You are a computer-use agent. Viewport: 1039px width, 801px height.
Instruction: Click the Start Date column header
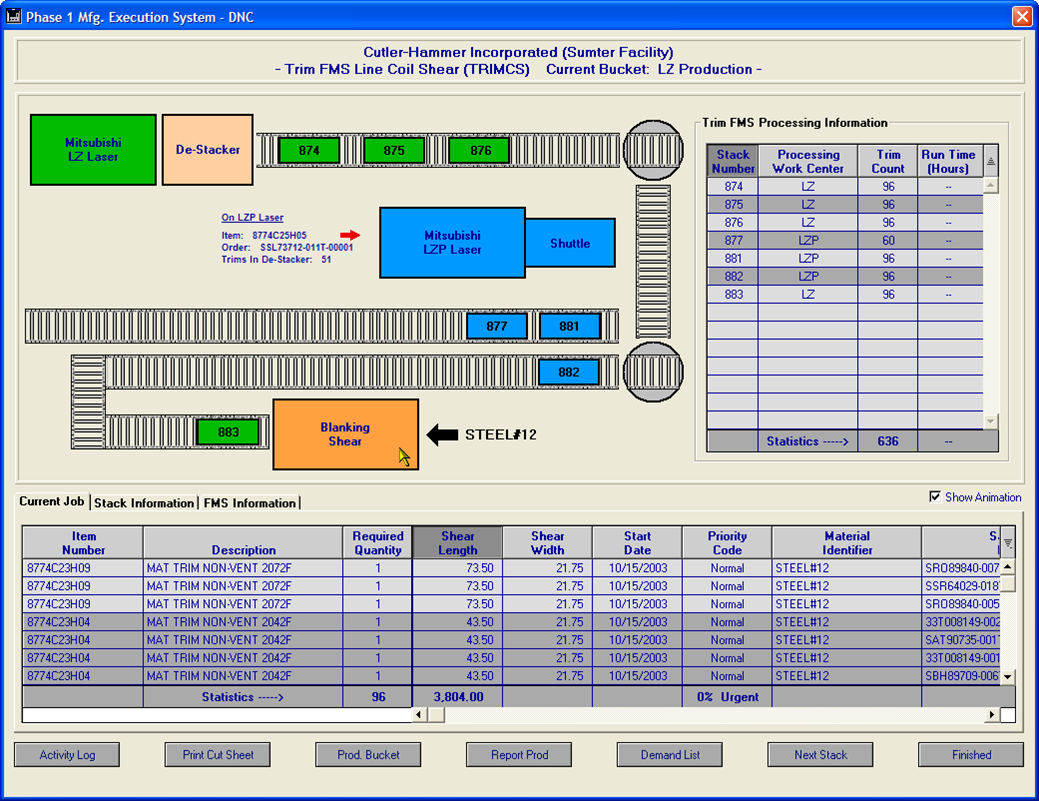(637, 543)
